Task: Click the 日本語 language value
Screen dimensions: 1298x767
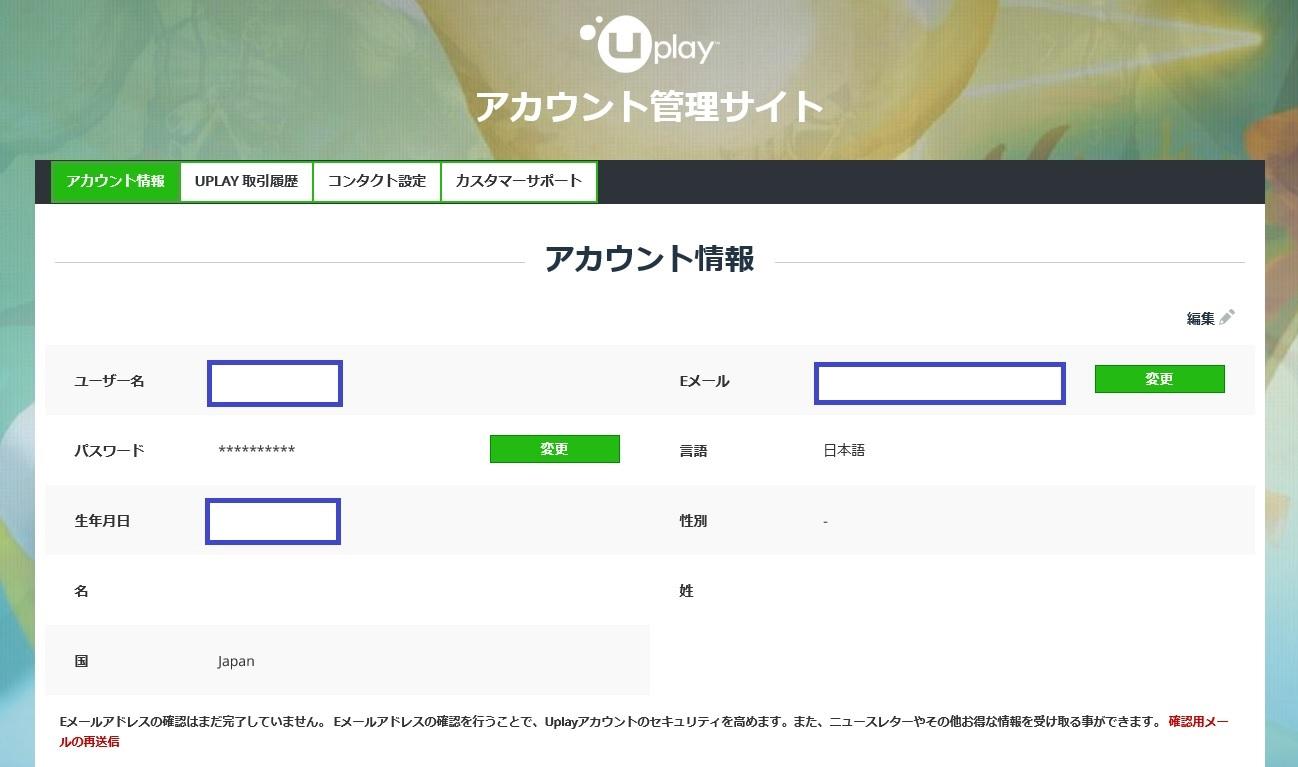Action: coord(844,451)
